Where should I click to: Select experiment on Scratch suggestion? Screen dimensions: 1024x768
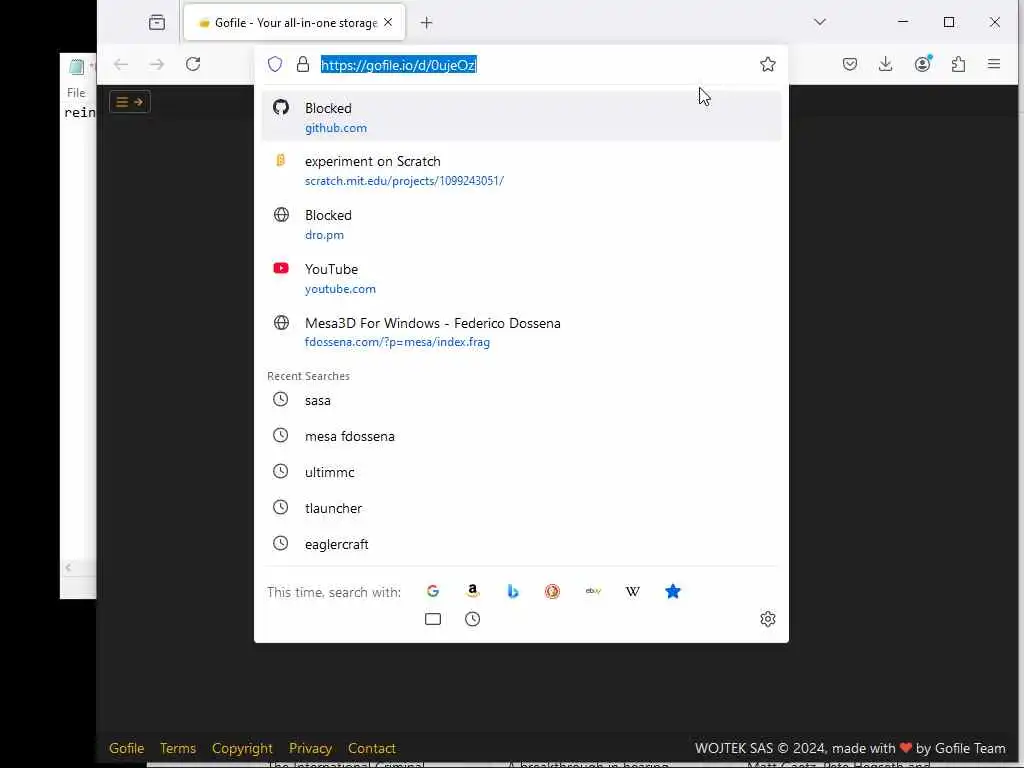pyautogui.click(x=521, y=170)
